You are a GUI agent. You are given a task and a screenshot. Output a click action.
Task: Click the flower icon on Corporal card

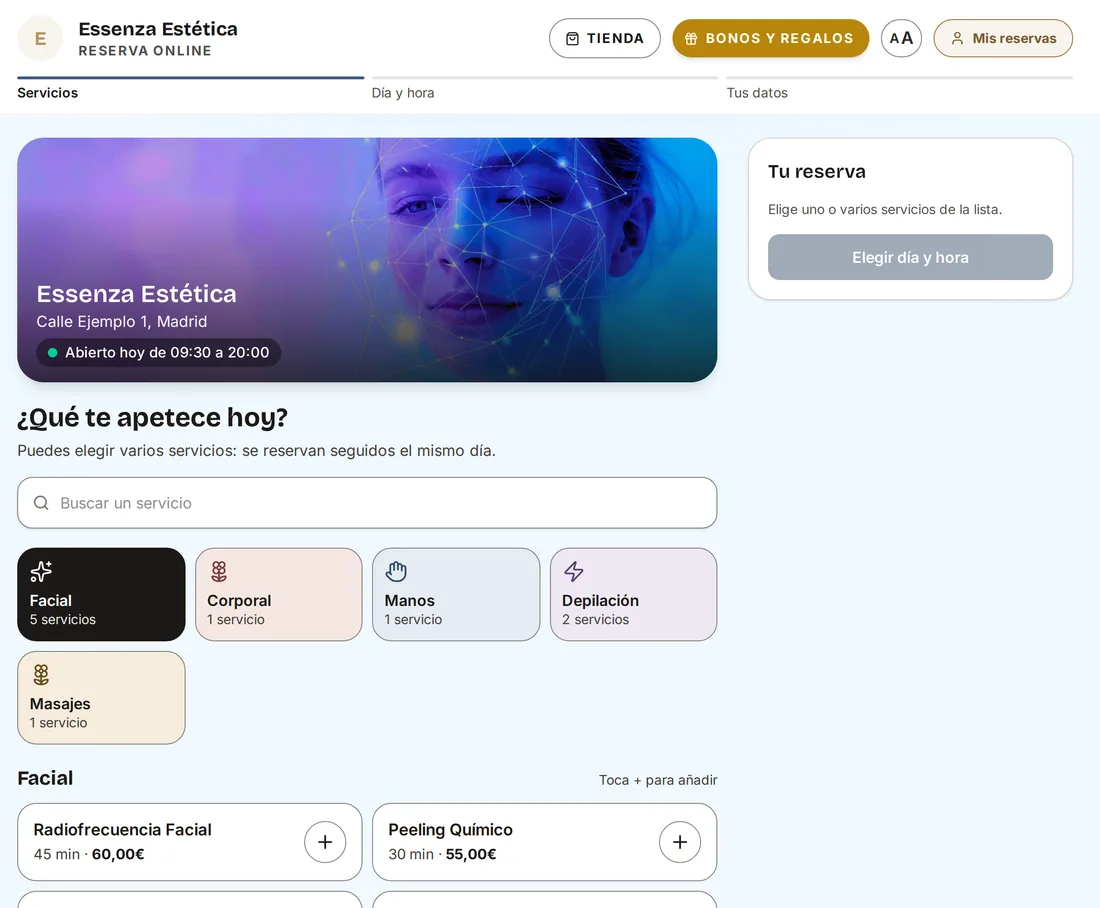219,571
